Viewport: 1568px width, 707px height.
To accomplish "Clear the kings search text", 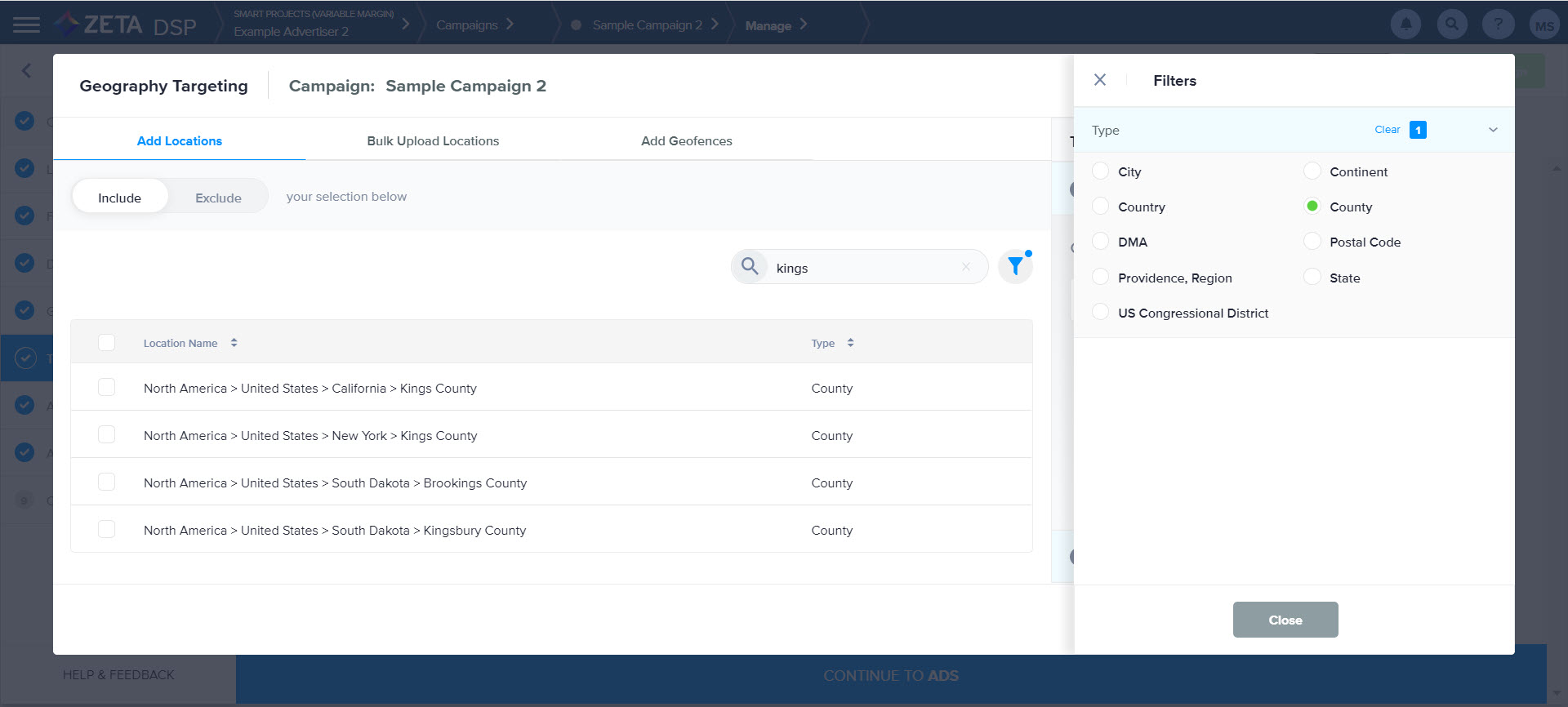I will pyautogui.click(x=966, y=267).
